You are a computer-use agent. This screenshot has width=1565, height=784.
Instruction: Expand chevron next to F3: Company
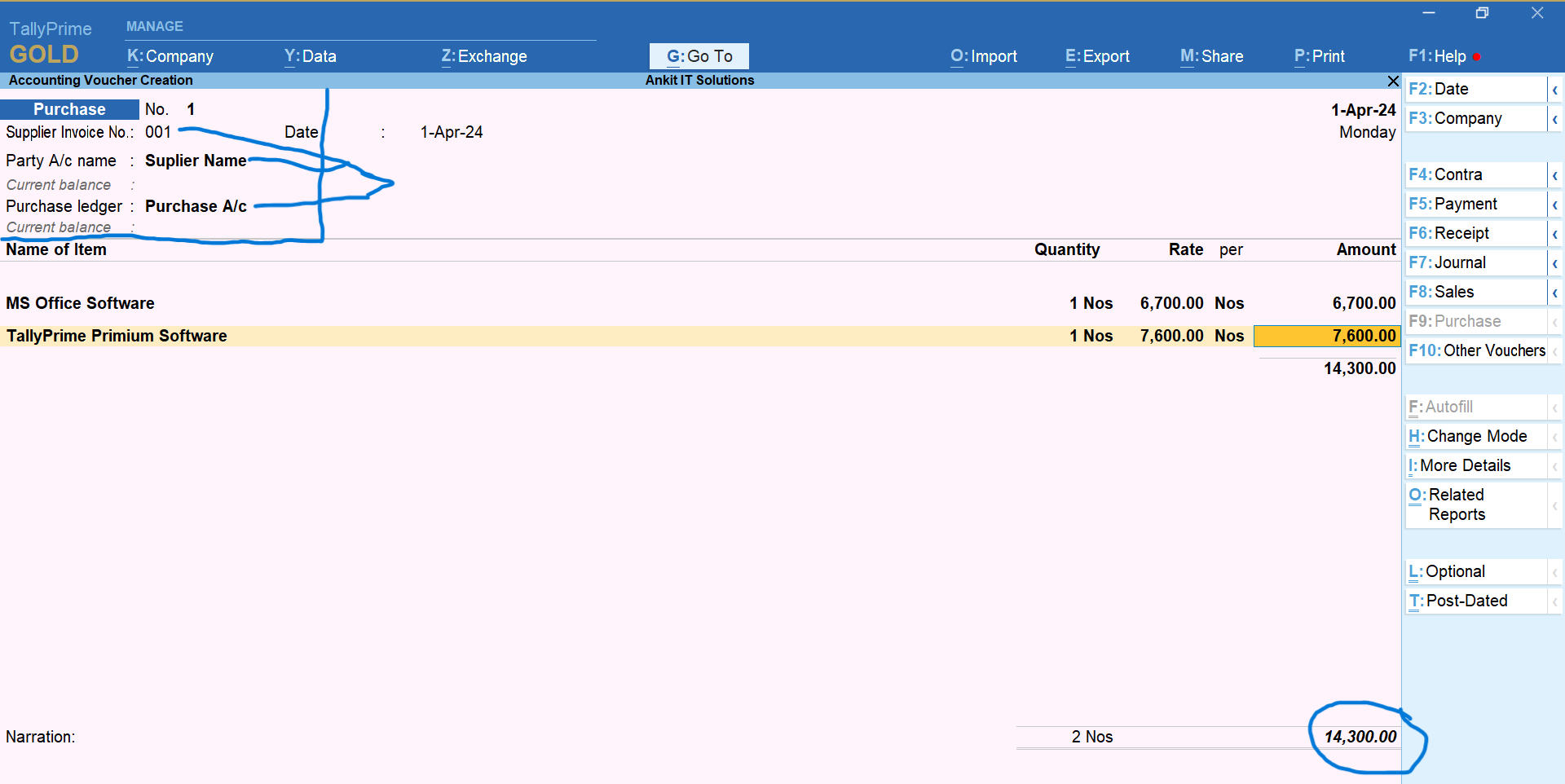click(x=1554, y=119)
